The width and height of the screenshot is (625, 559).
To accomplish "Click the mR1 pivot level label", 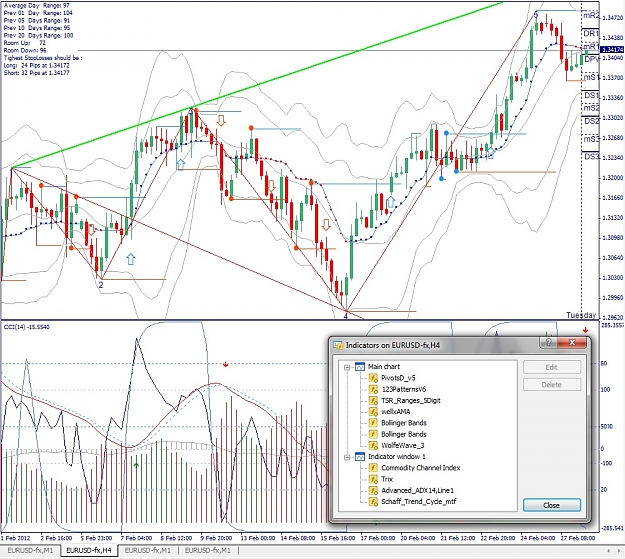I will pyautogui.click(x=591, y=47).
